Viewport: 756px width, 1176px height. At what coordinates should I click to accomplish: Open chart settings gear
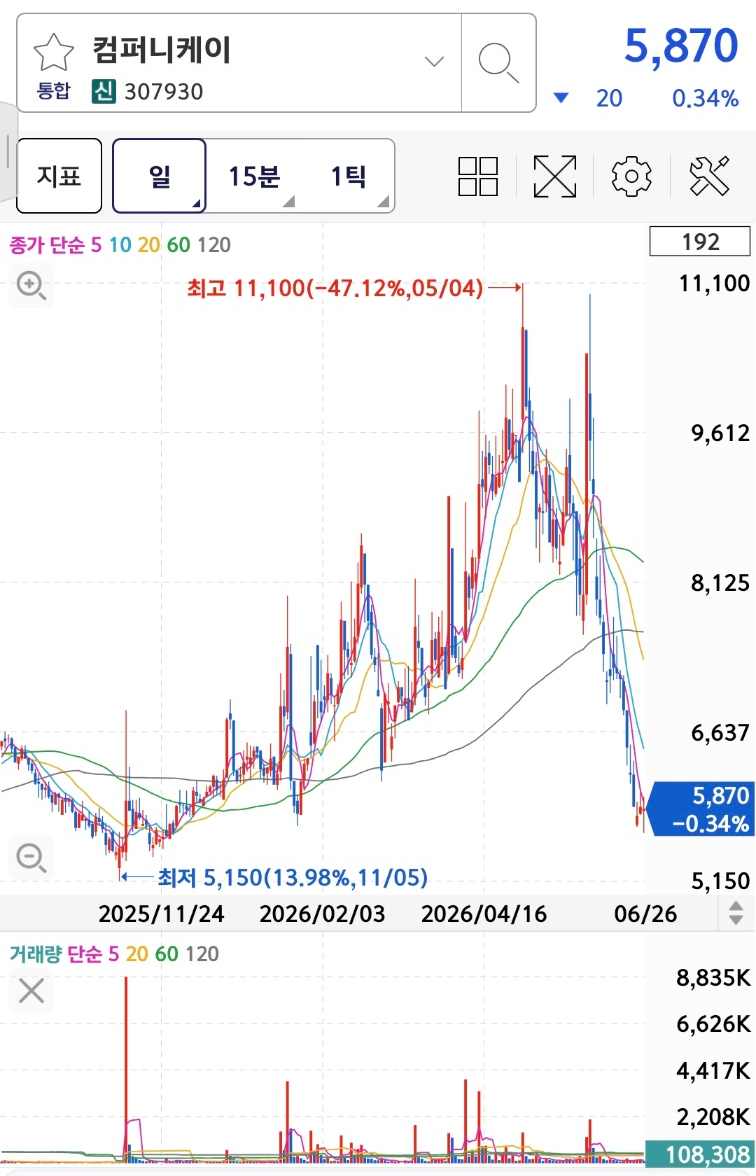pyautogui.click(x=632, y=176)
